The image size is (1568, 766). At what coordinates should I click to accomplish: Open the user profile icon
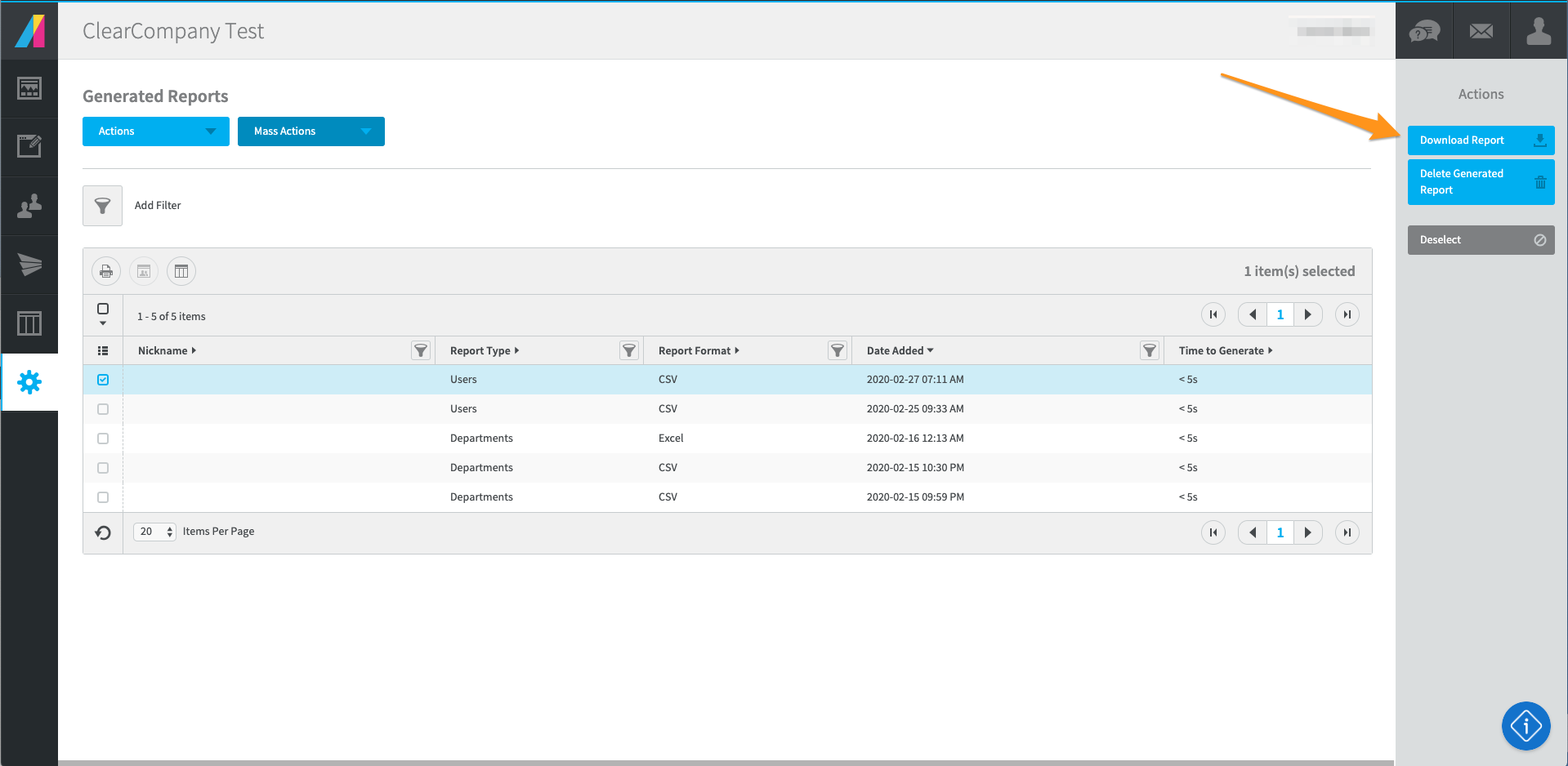click(x=1539, y=31)
